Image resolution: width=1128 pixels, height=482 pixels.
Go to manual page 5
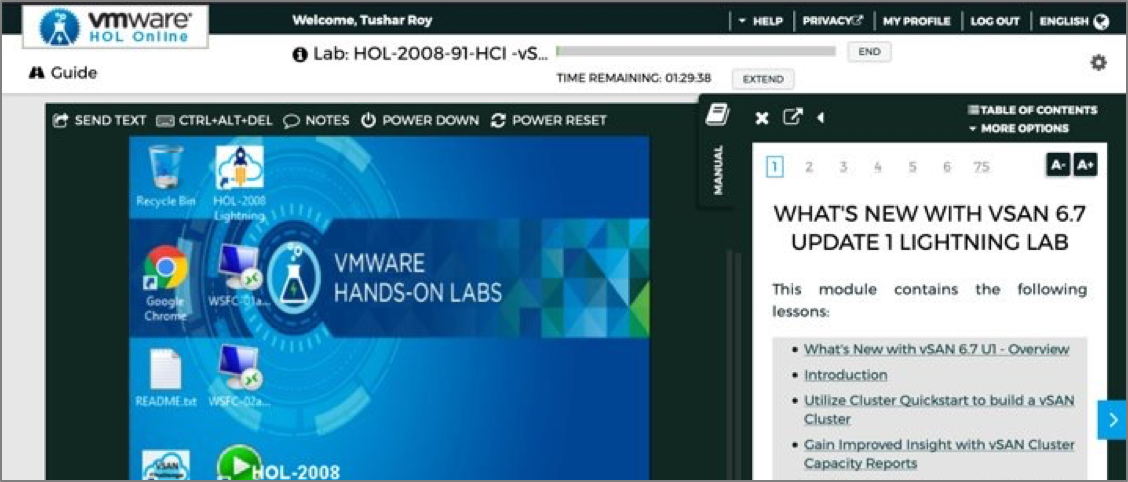[x=912, y=167]
